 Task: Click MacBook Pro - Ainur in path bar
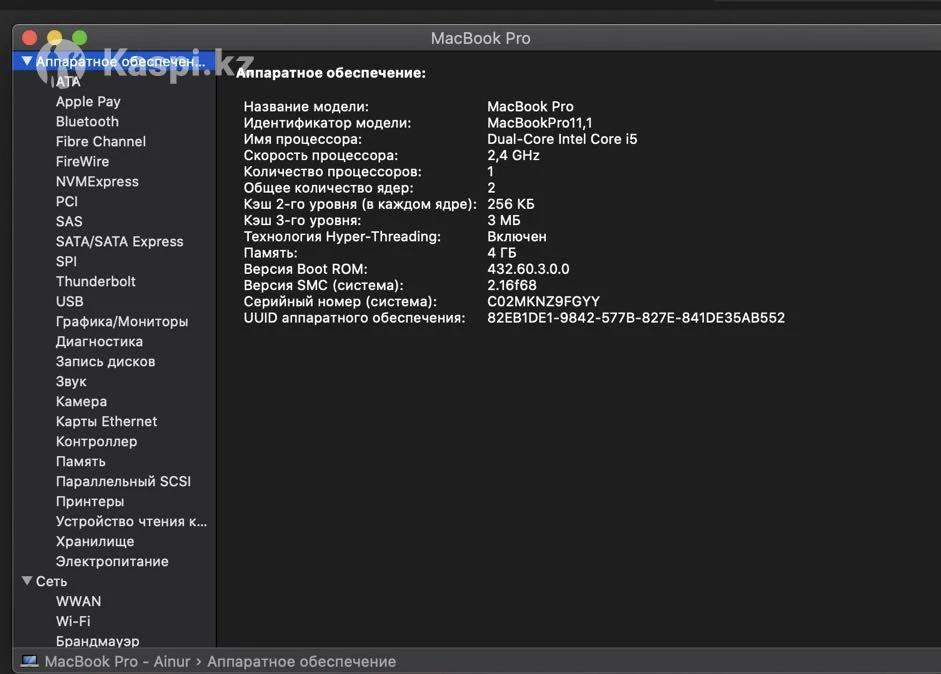pos(117,661)
